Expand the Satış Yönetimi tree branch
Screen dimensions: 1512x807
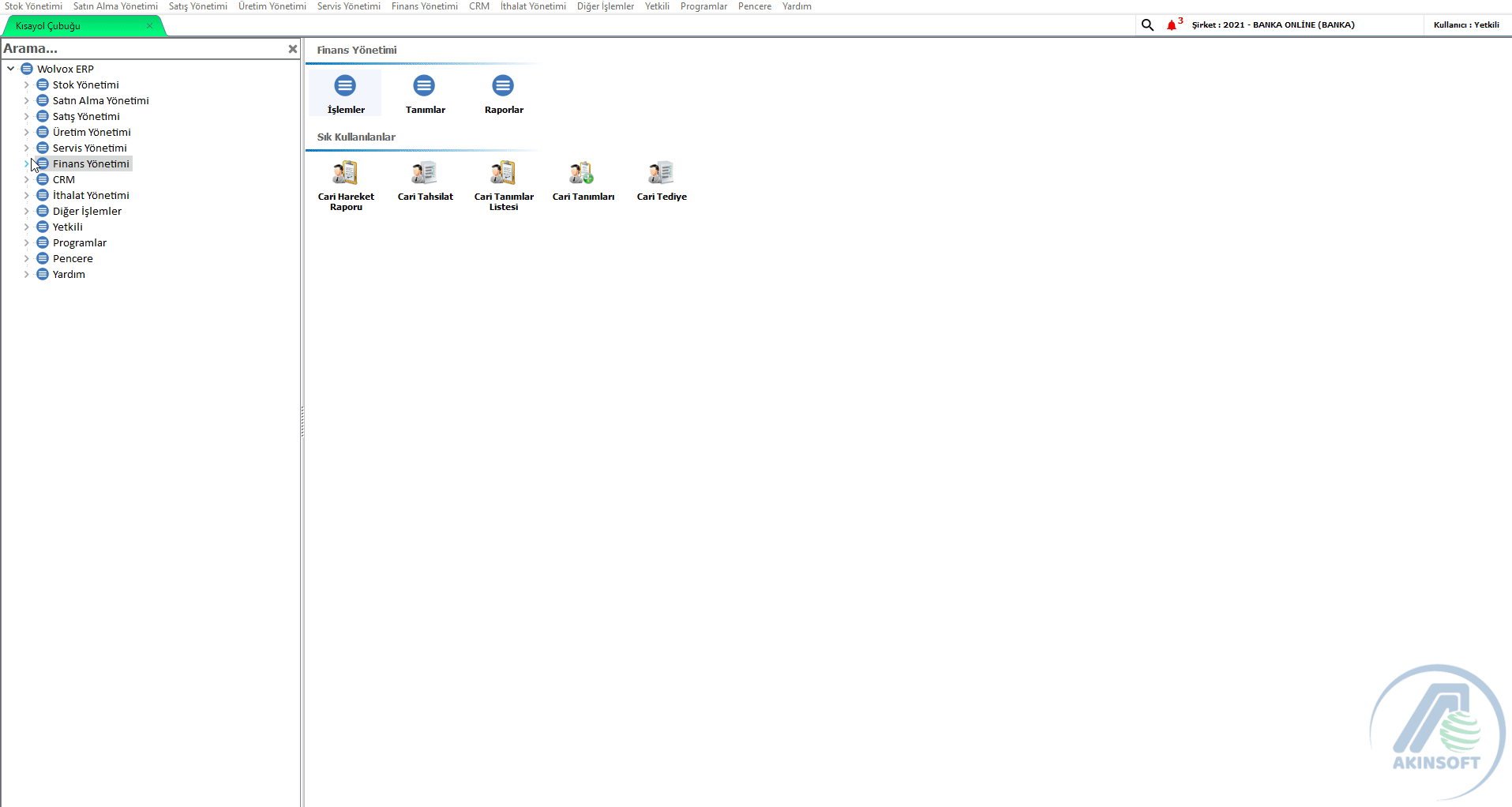tap(26, 116)
